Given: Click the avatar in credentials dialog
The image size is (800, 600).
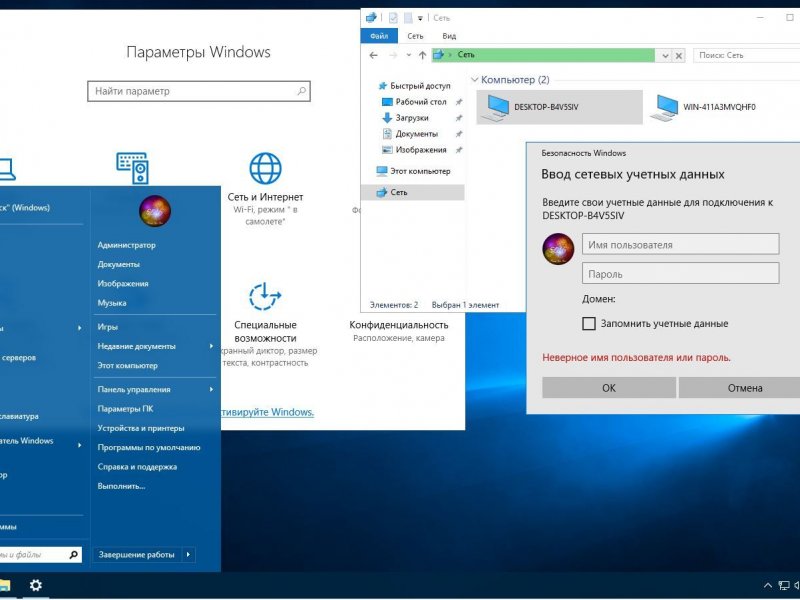Looking at the screenshot, I should tap(558, 249).
